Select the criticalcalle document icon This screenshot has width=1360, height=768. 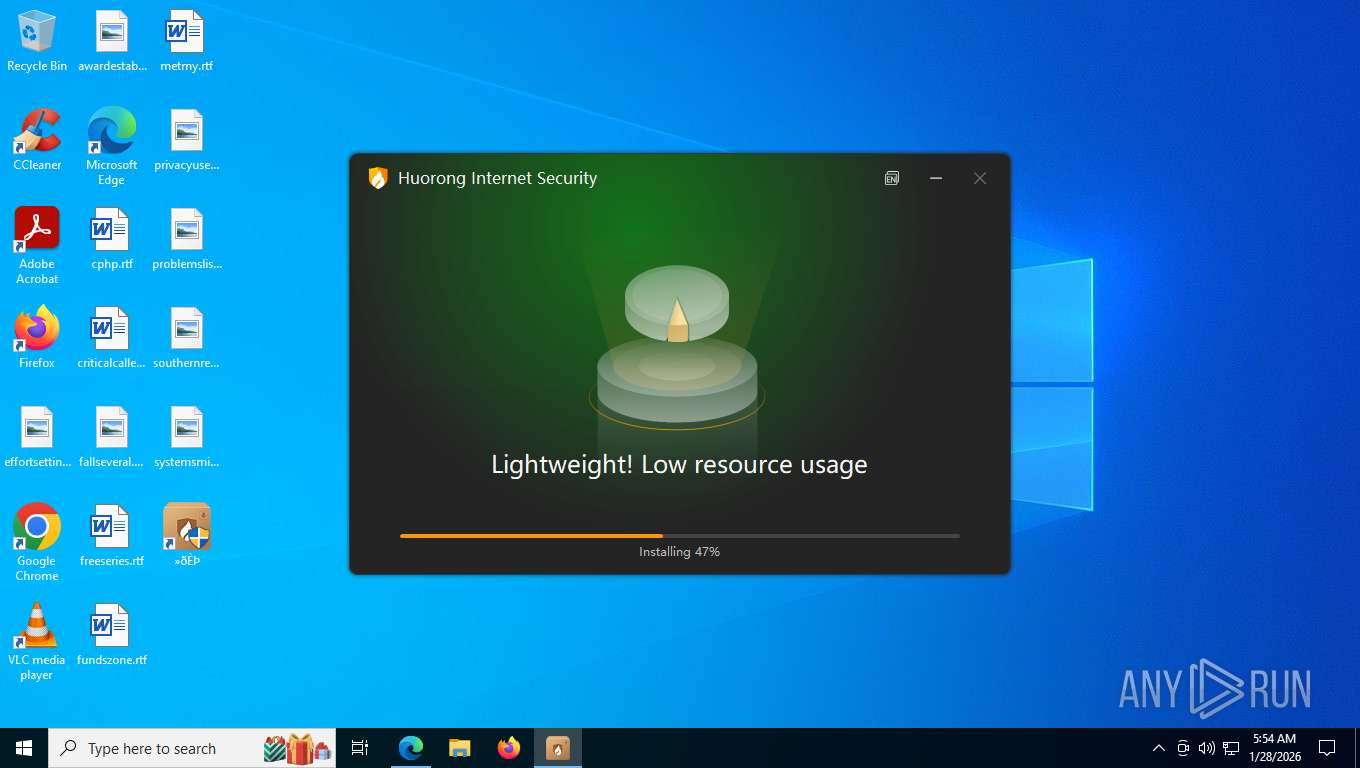[x=112, y=338]
